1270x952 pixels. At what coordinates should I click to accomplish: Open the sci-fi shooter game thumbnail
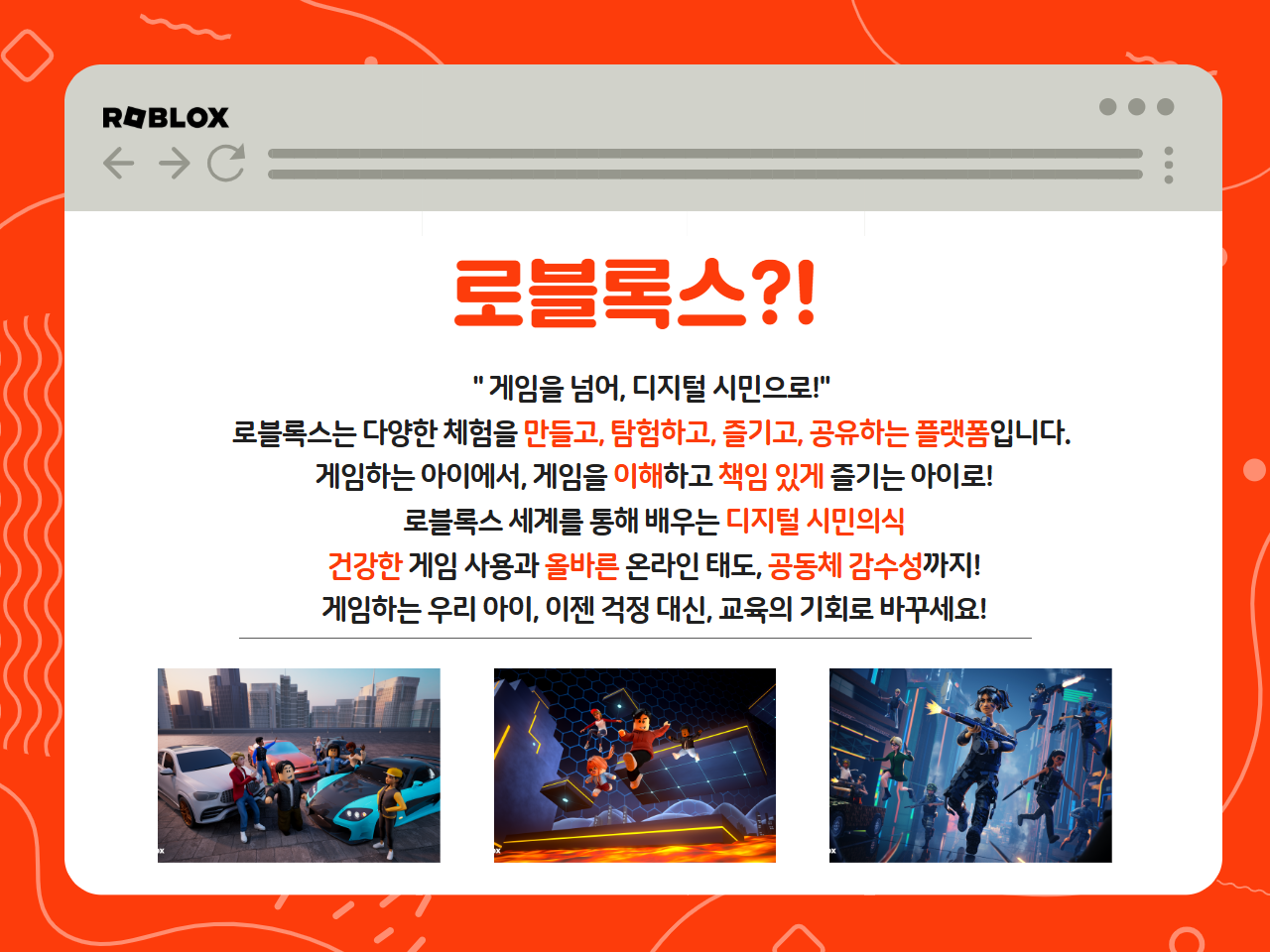click(x=970, y=765)
